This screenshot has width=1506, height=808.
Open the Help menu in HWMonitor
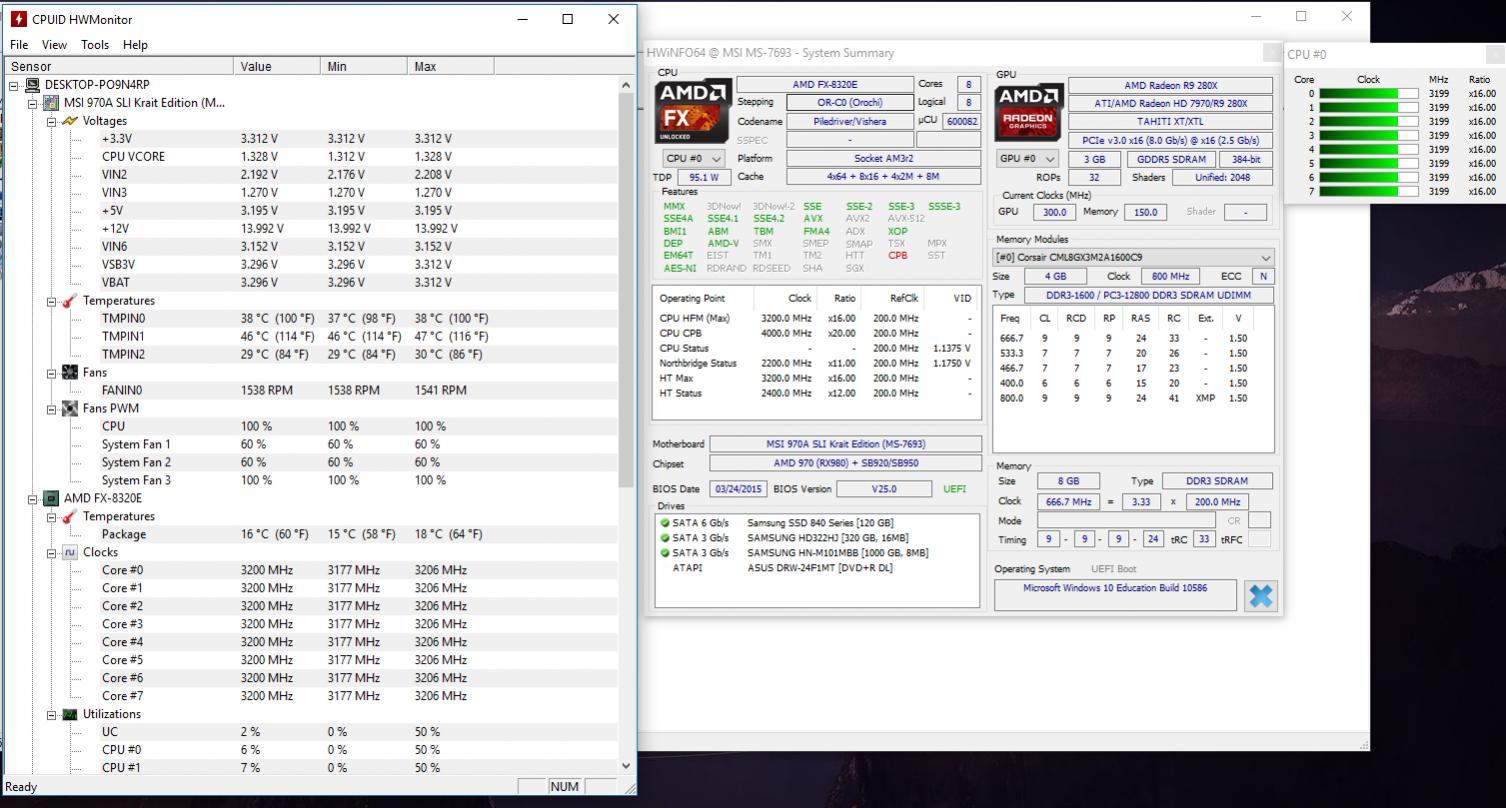pos(135,44)
